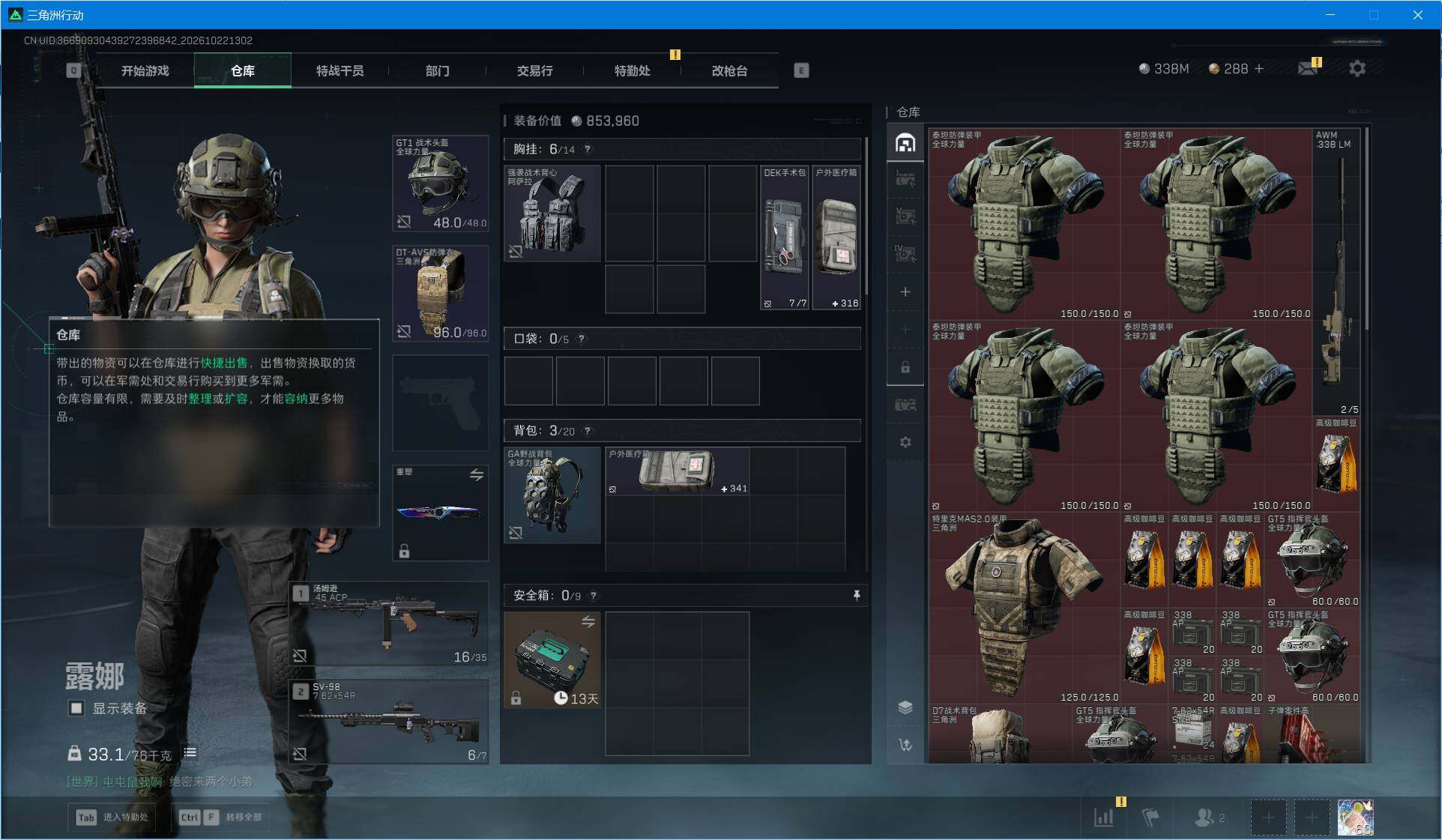Add a warehouse page with the plus icon
Image resolution: width=1442 pixels, height=840 pixels.
click(x=905, y=291)
